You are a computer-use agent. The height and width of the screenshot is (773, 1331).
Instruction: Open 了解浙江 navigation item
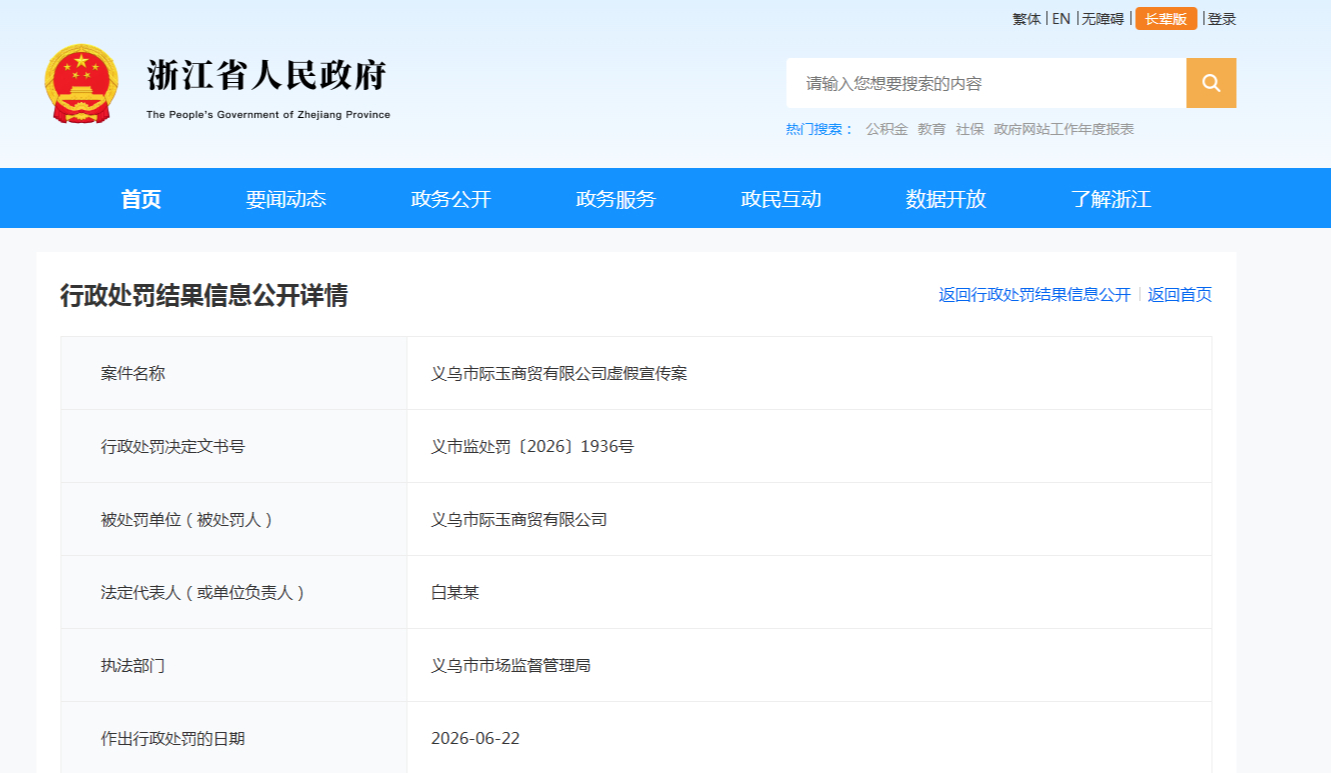[1111, 199]
